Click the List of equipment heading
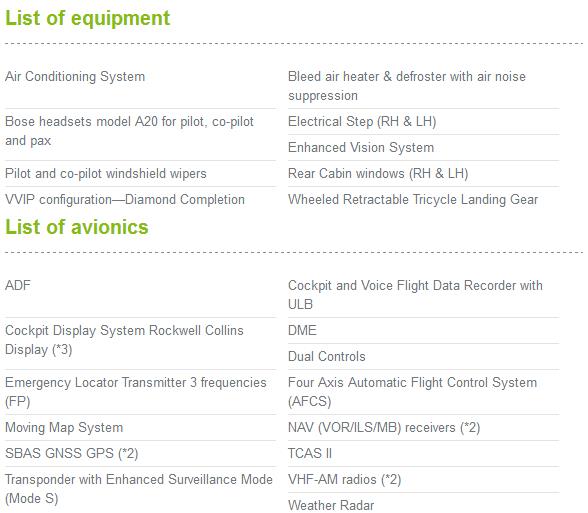The height and width of the screenshot is (513, 588). [87, 18]
